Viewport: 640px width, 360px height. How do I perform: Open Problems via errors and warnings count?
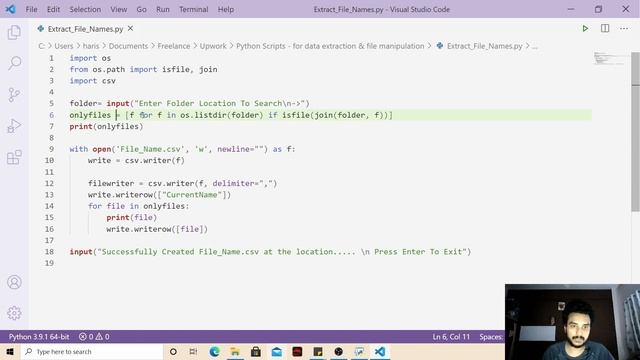(94, 337)
